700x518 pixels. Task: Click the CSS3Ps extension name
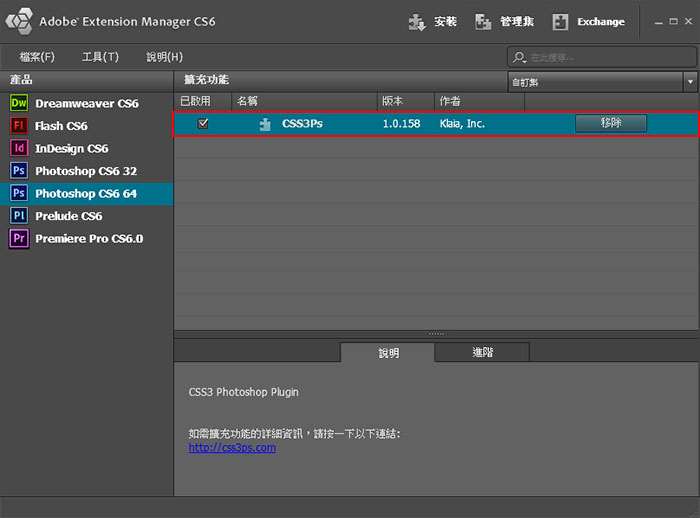[x=302, y=123]
